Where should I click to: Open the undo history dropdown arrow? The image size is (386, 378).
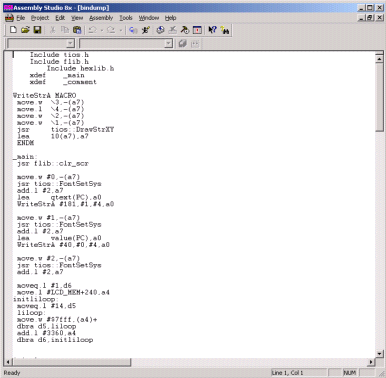(x=102, y=30)
